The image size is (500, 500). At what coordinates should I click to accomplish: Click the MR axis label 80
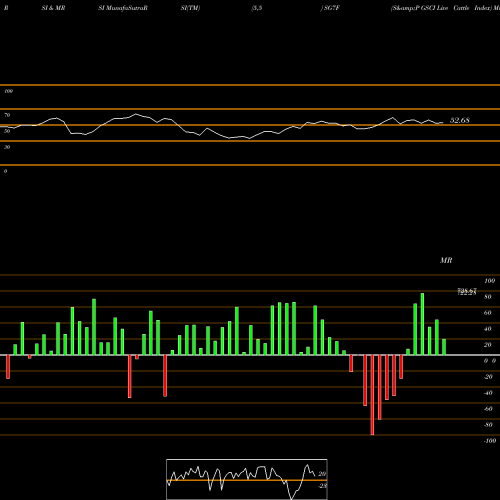[488, 297]
